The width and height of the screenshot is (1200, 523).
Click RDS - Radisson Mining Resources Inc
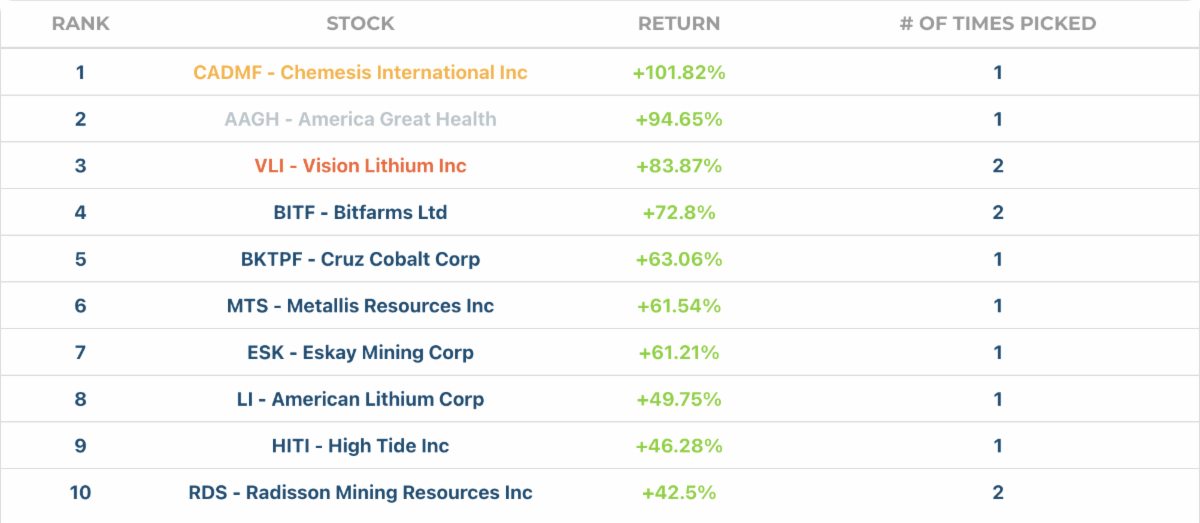[360, 493]
